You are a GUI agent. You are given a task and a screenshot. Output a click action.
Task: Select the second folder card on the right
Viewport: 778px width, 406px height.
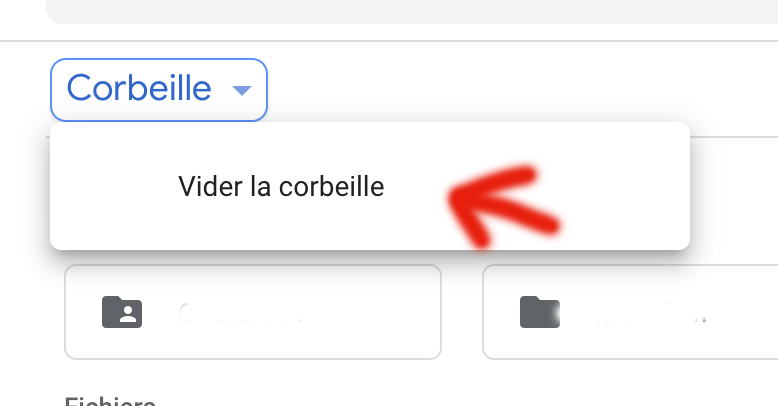click(x=630, y=312)
